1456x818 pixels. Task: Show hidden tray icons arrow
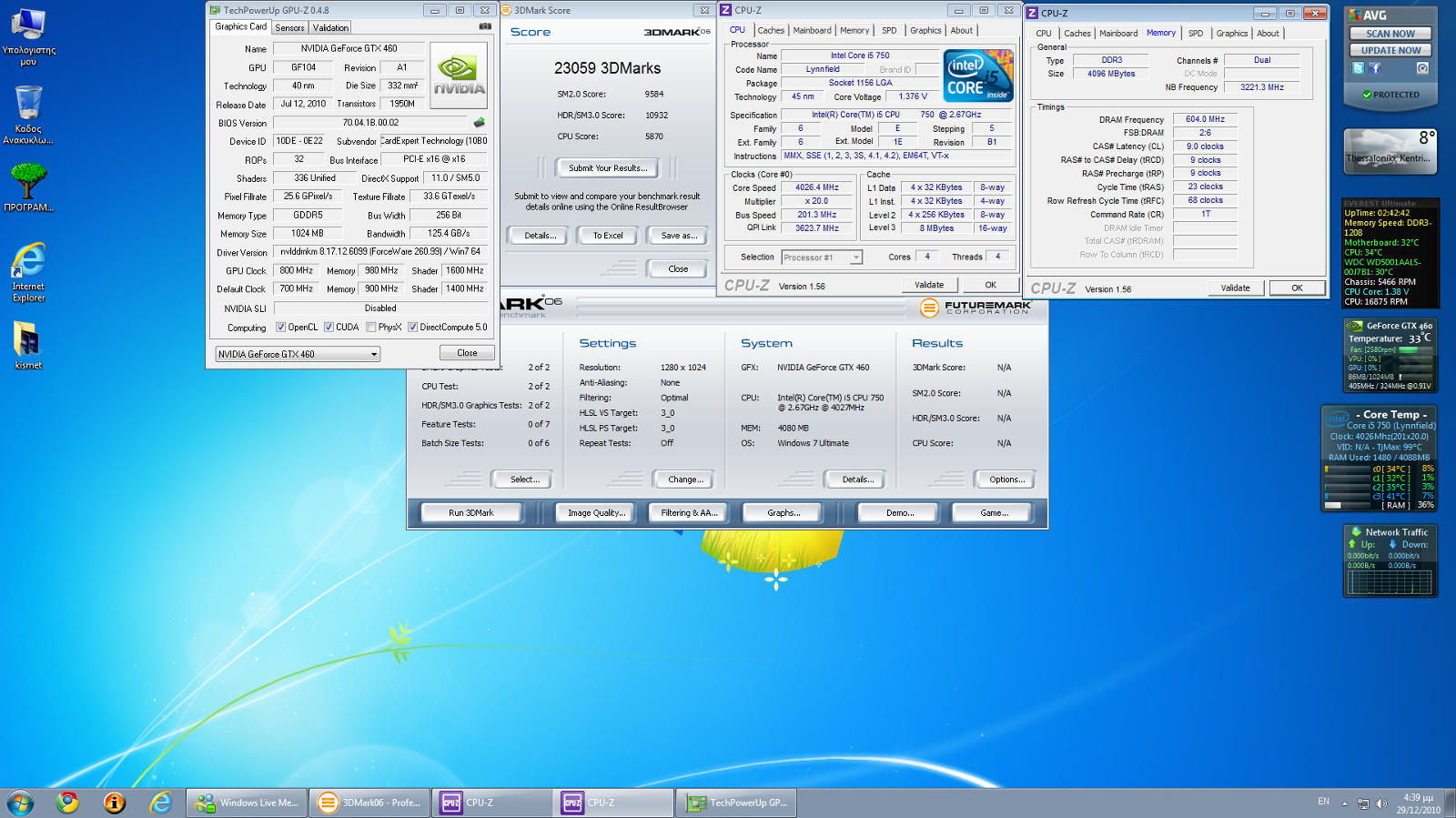(1347, 803)
